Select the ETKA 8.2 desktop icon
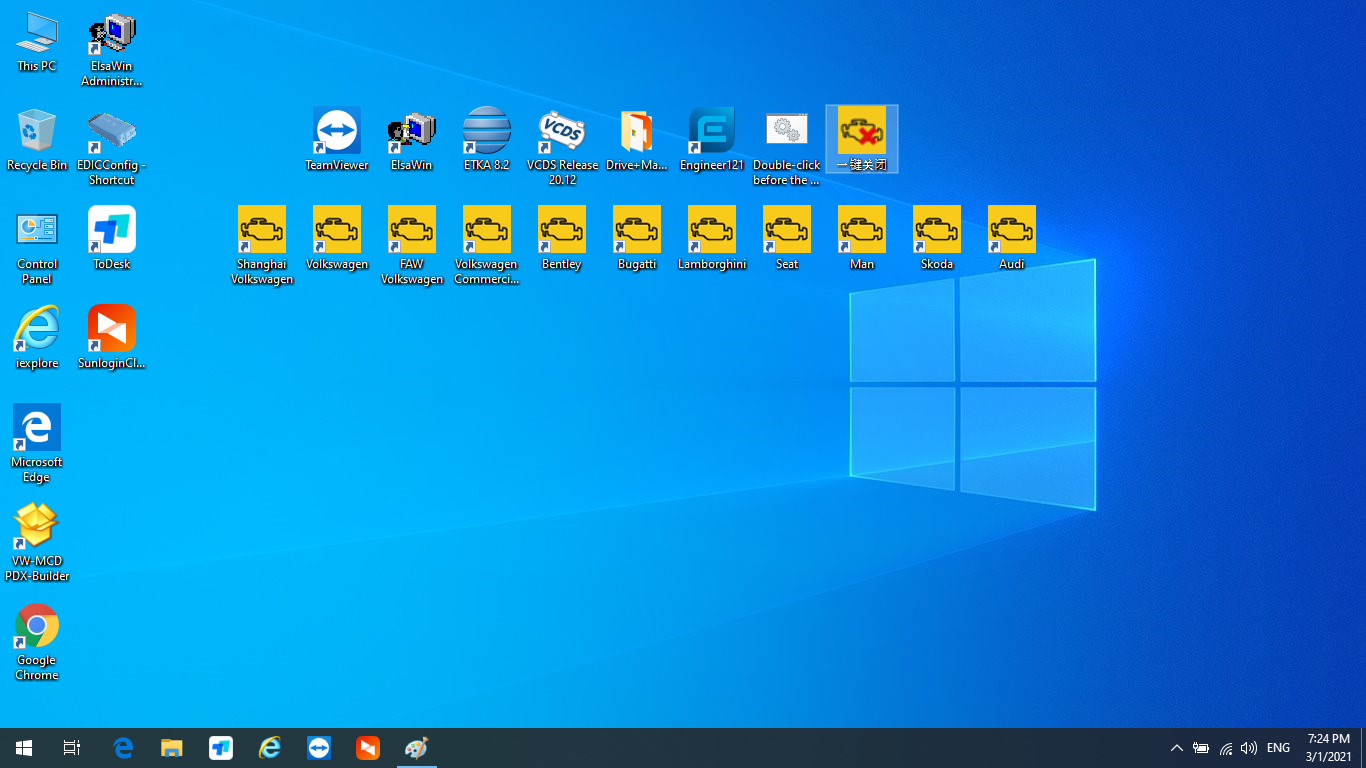Viewport: 1366px width, 768px height. point(487,131)
